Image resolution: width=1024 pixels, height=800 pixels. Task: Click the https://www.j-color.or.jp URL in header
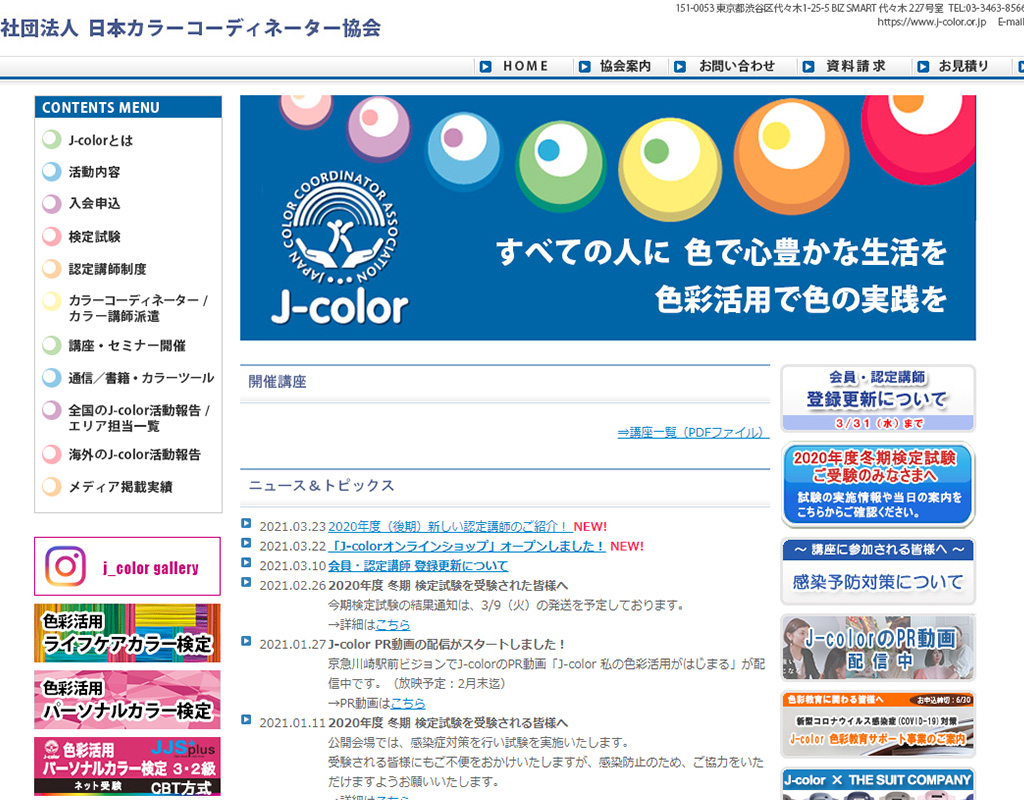click(x=931, y=22)
